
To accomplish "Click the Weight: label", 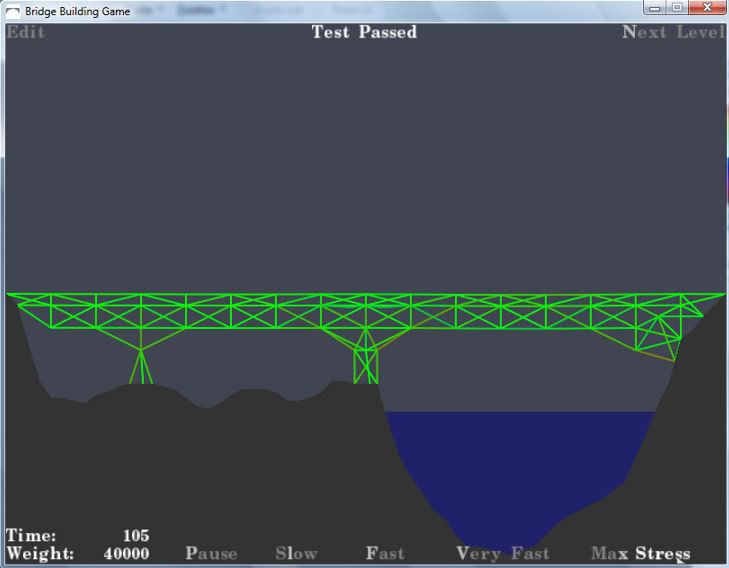I will point(40,554).
